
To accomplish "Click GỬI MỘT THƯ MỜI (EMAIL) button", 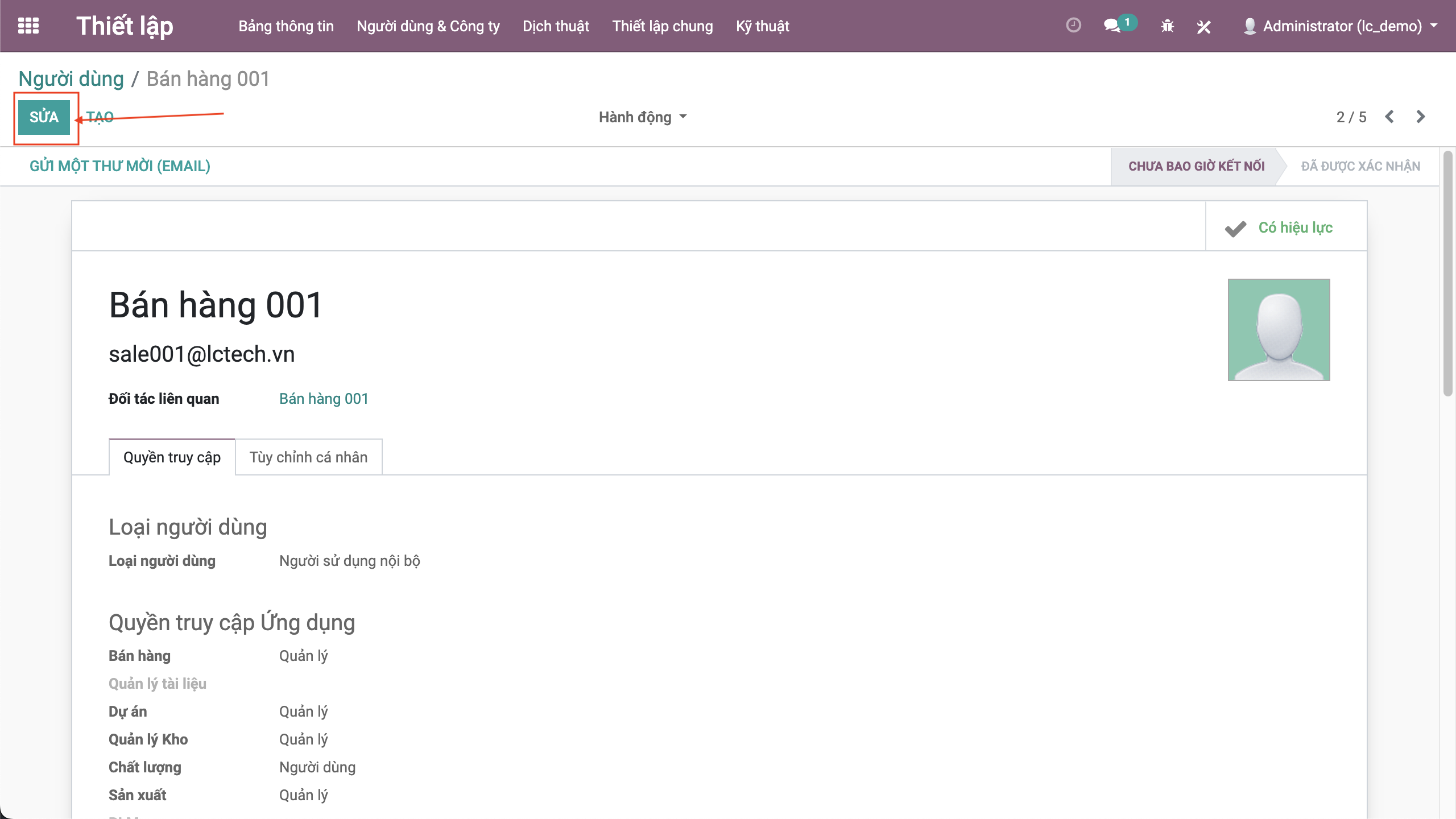I will click(x=120, y=166).
